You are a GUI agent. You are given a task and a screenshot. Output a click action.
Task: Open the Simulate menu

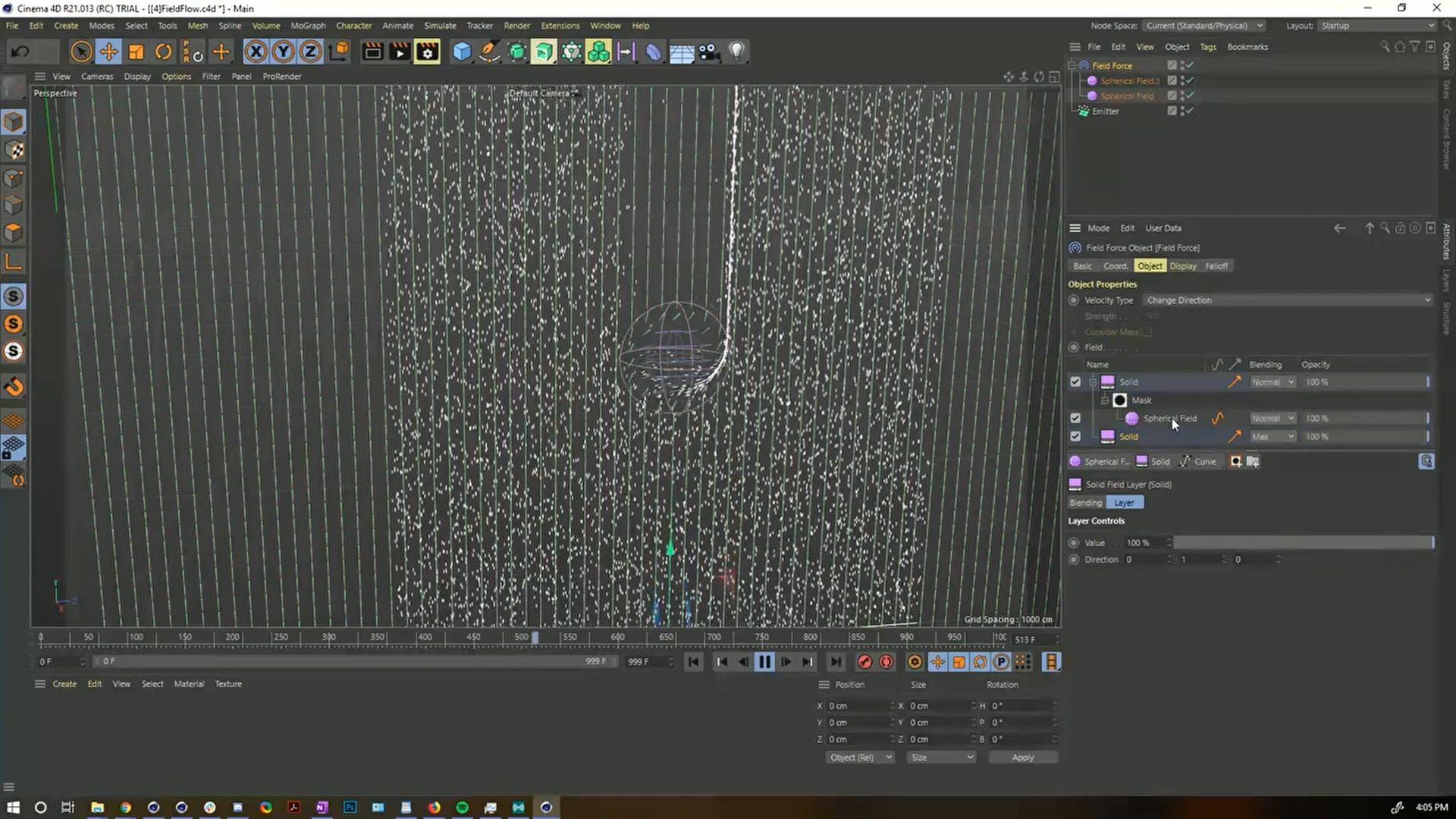pyautogui.click(x=440, y=26)
